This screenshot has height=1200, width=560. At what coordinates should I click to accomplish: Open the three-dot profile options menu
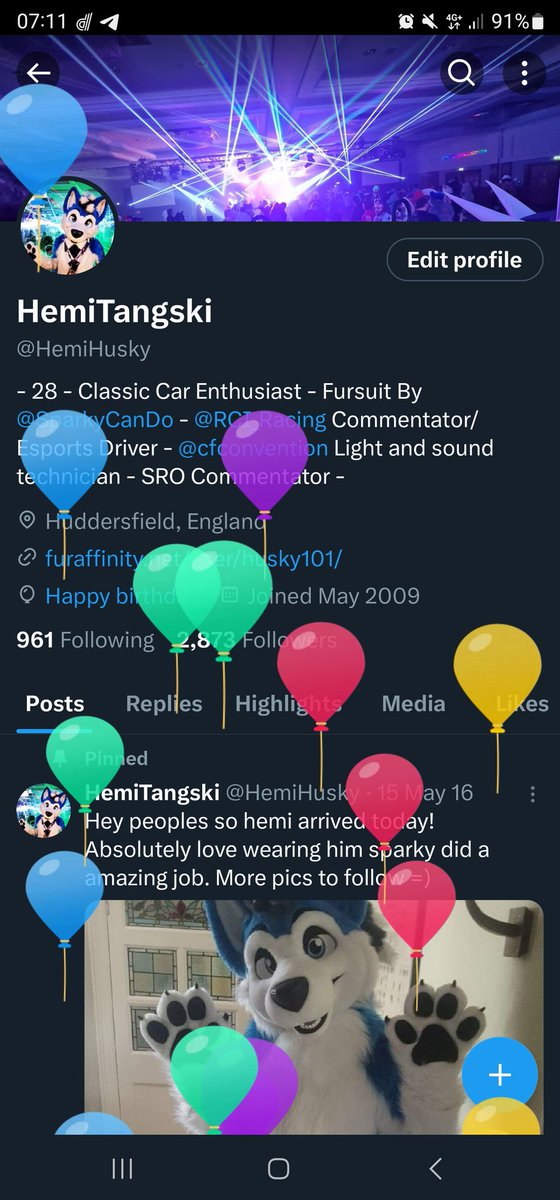point(521,72)
